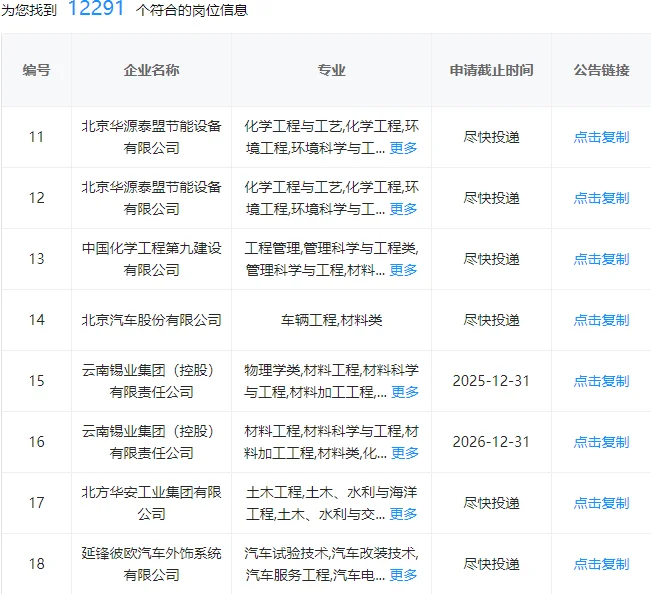Viewport: 651px width, 594px height.
Task: Select number cell 18
Action: 37,564
